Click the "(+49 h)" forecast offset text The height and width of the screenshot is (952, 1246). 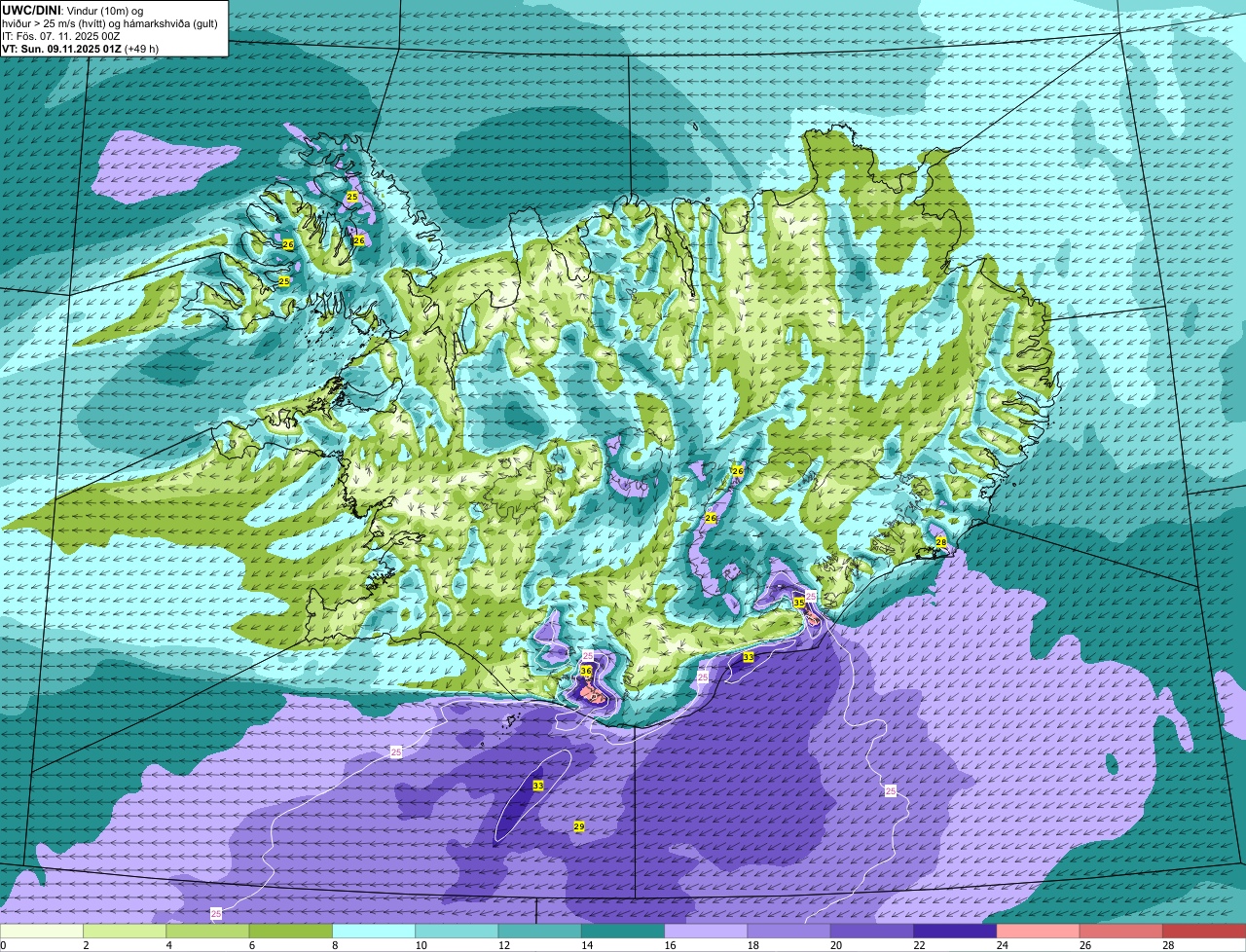tap(142, 48)
